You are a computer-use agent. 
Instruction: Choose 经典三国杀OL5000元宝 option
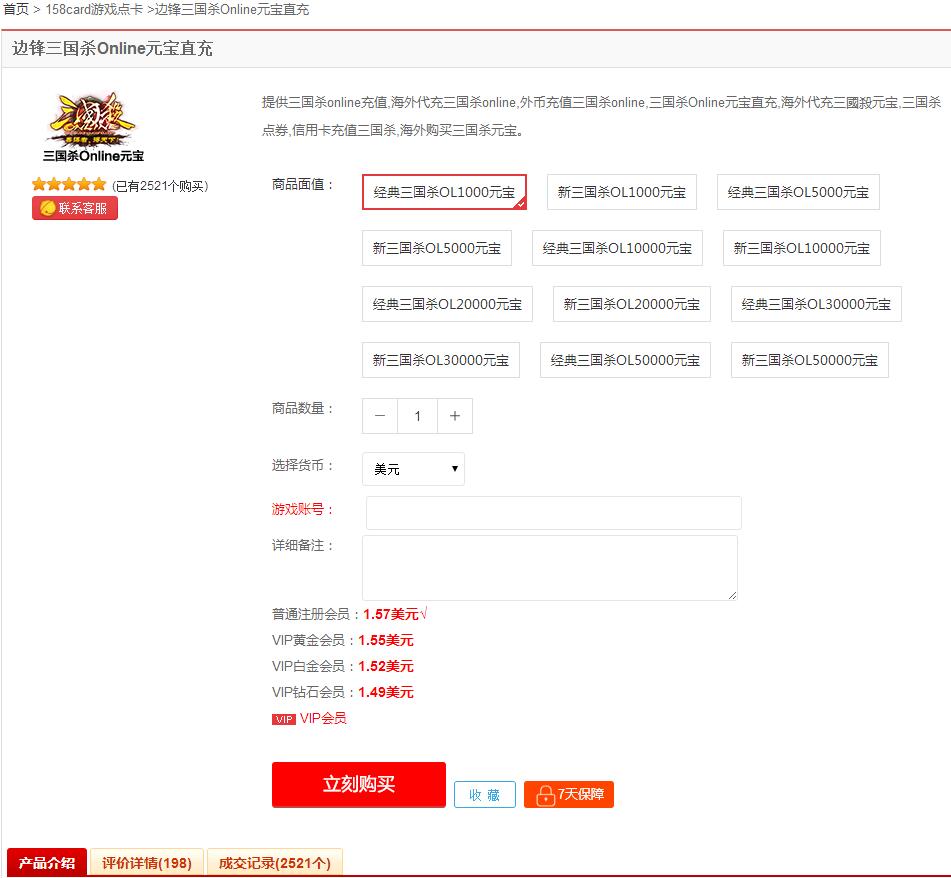tap(798, 192)
